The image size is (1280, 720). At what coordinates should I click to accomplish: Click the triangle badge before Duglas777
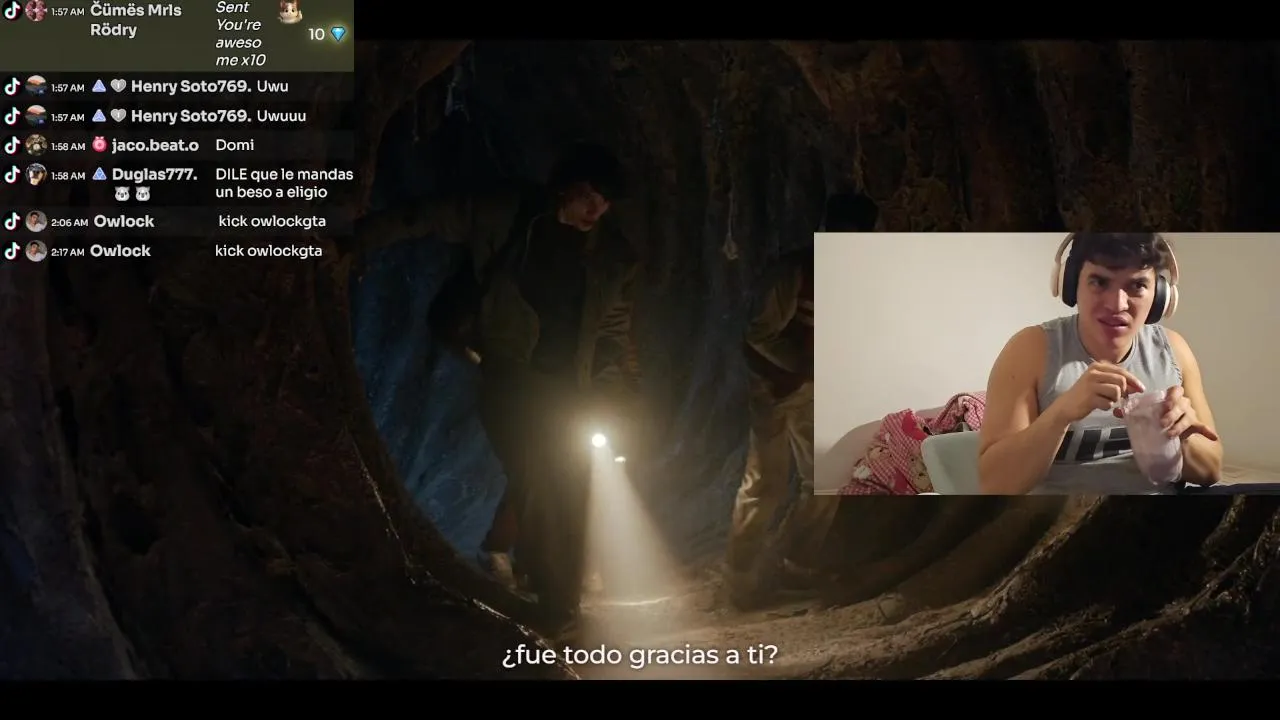pos(99,173)
